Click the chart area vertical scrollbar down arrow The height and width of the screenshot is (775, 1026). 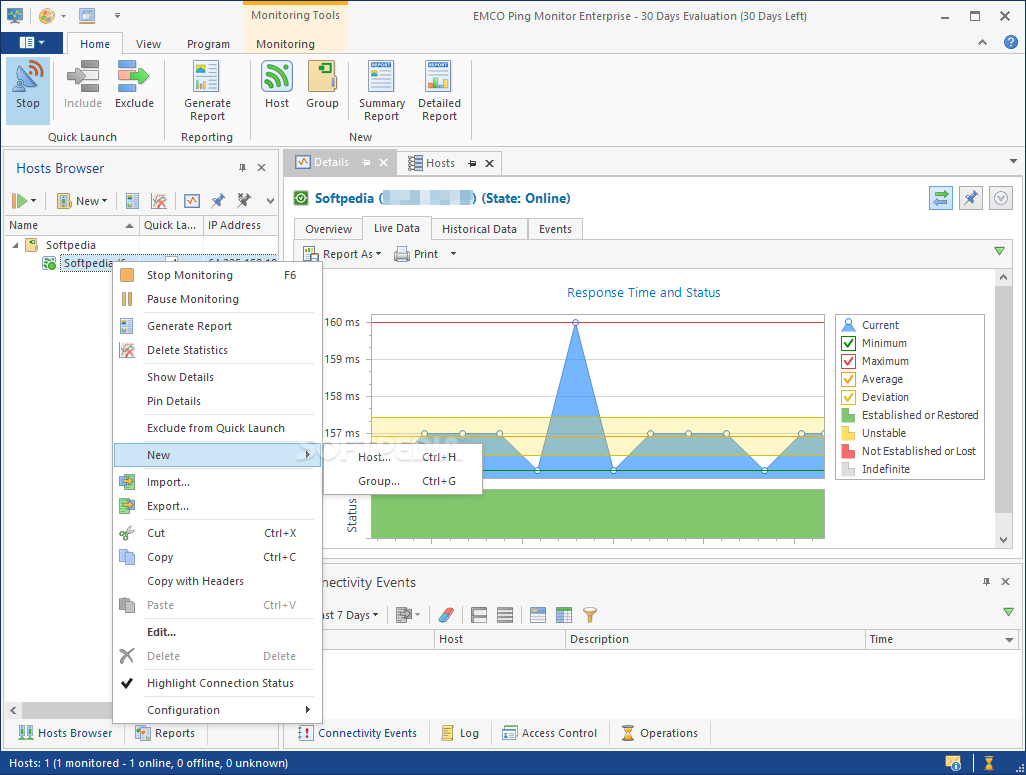coord(1003,540)
